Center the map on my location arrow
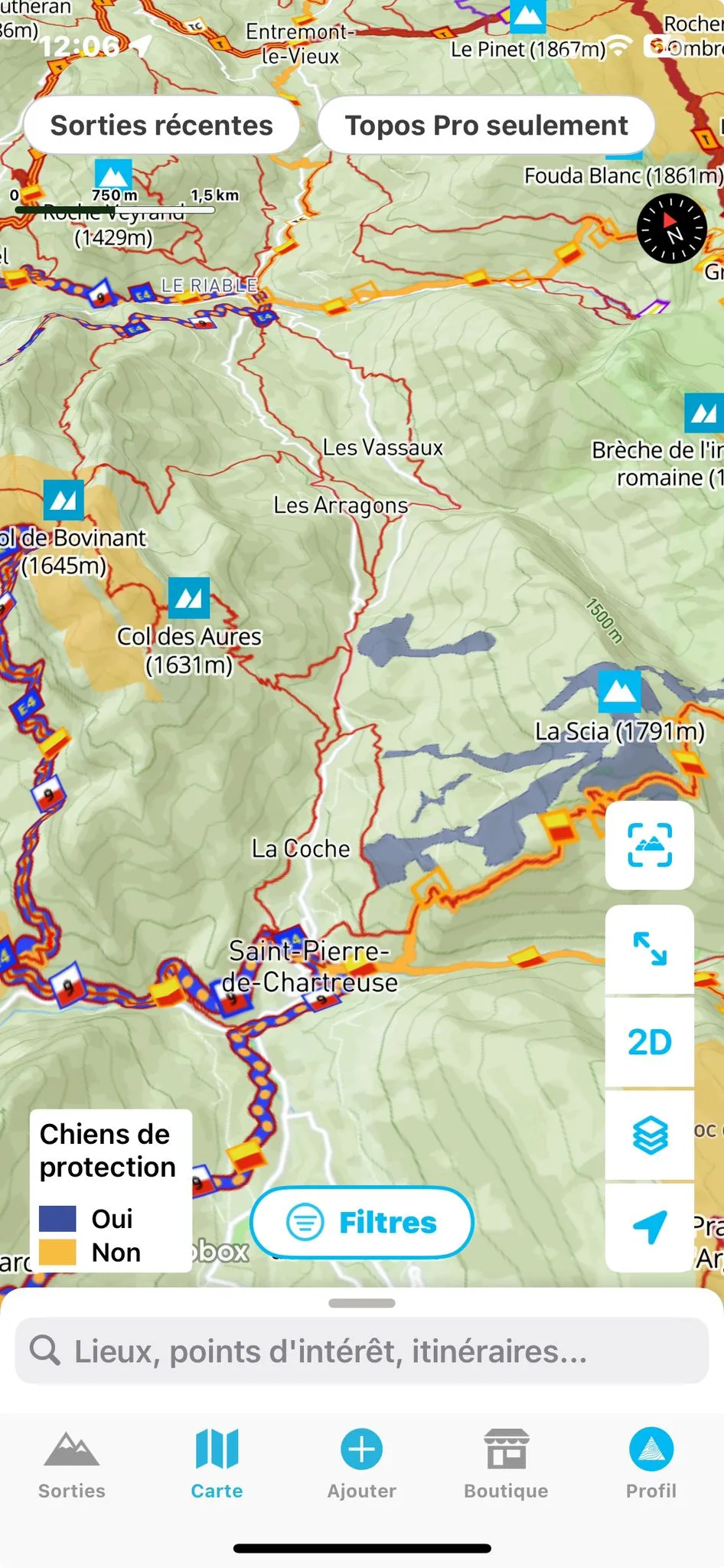This screenshot has height=1568, width=724. pos(650,1227)
